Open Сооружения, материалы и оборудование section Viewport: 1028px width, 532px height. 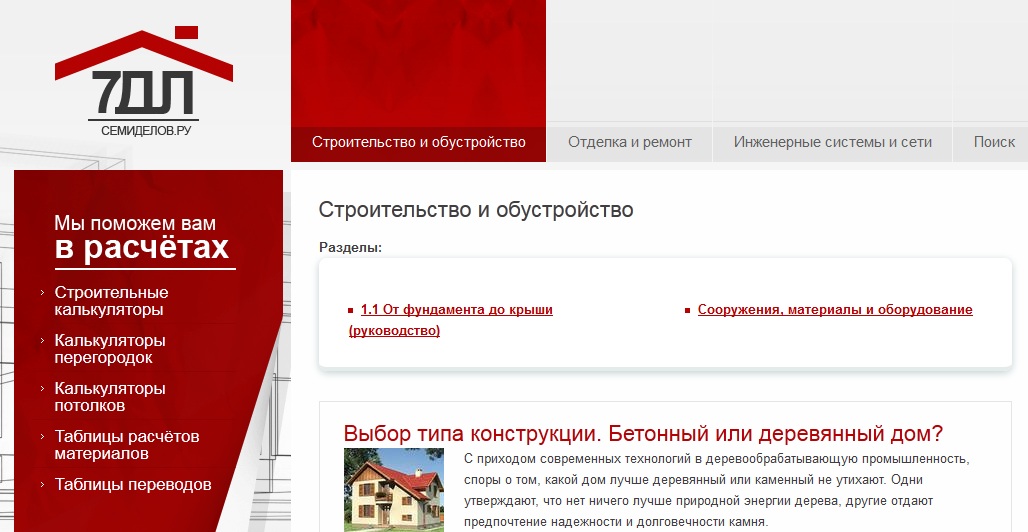click(x=835, y=310)
